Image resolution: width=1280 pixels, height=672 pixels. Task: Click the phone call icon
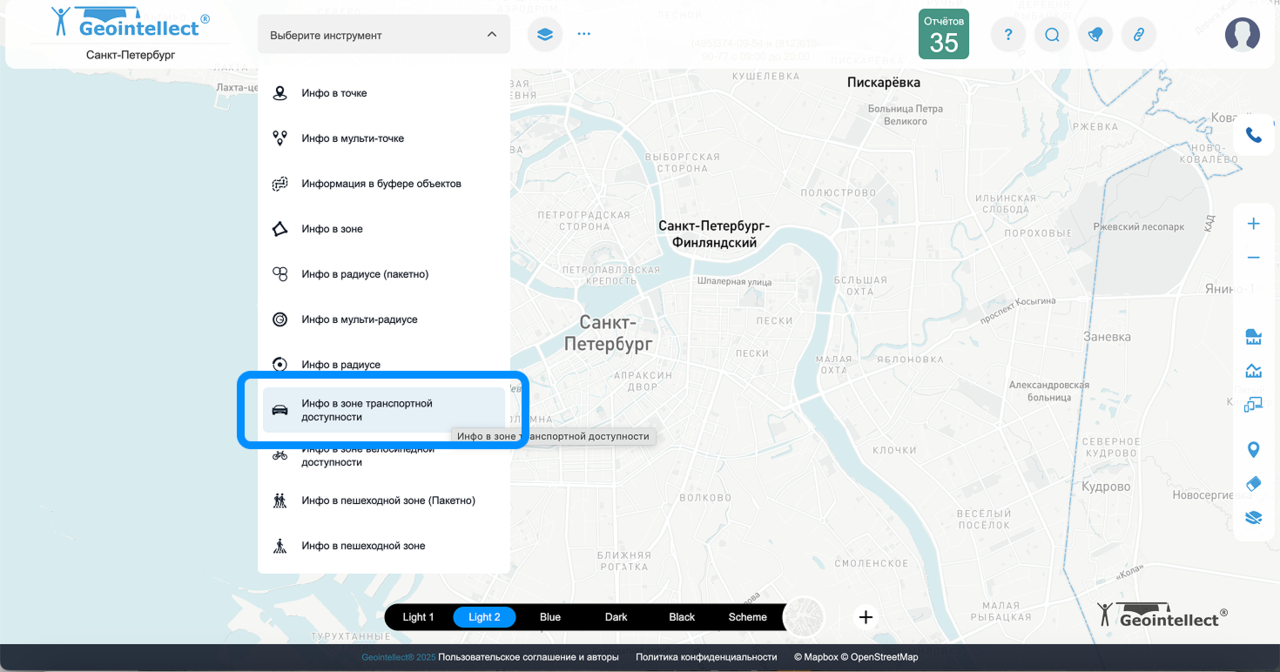1253,135
